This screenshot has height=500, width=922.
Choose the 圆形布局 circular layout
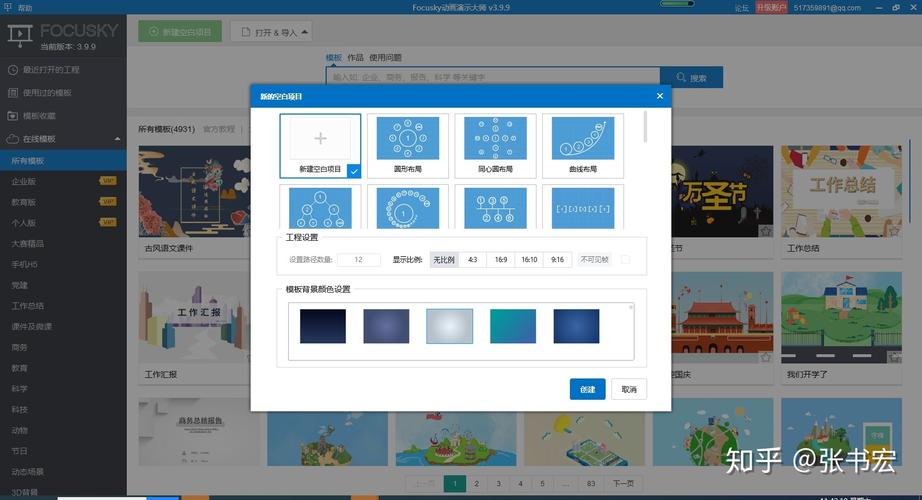(407, 146)
